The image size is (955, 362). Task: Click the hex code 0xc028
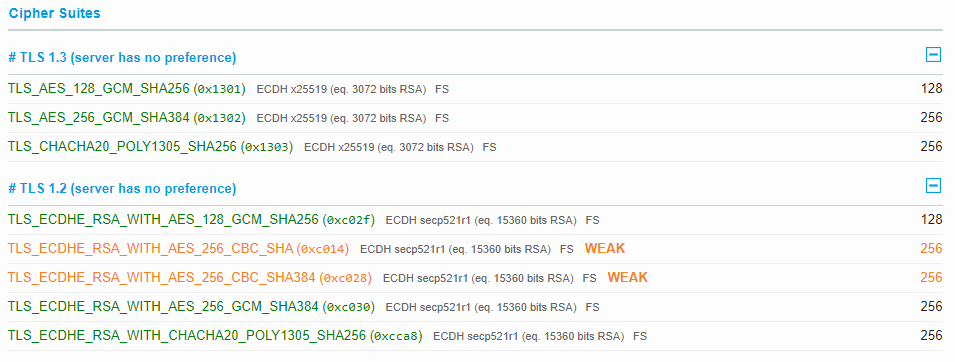[x=345, y=278]
